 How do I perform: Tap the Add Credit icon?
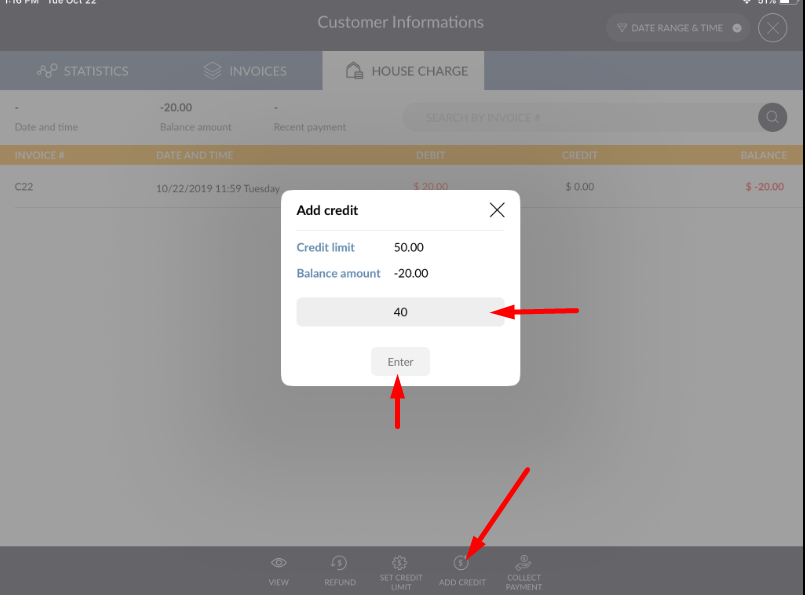(x=461, y=563)
